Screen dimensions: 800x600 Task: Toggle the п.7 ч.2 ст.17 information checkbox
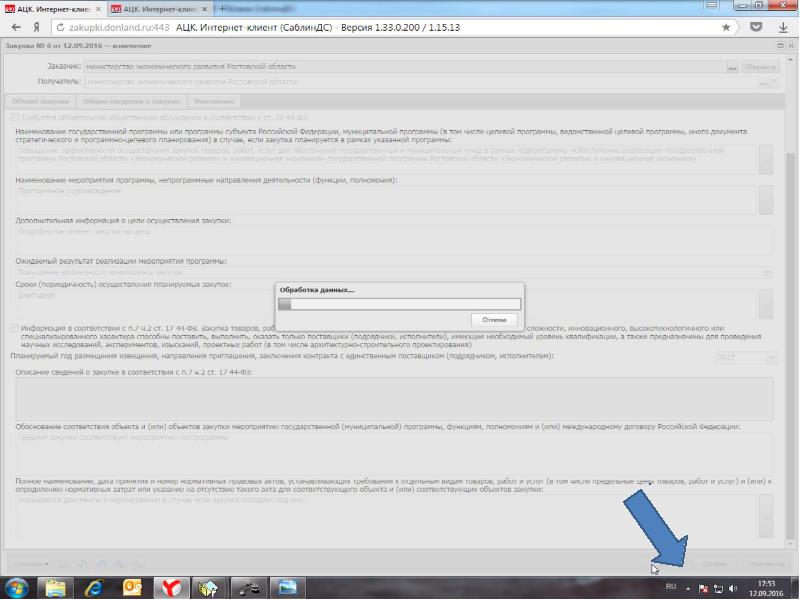click(13, 327)
